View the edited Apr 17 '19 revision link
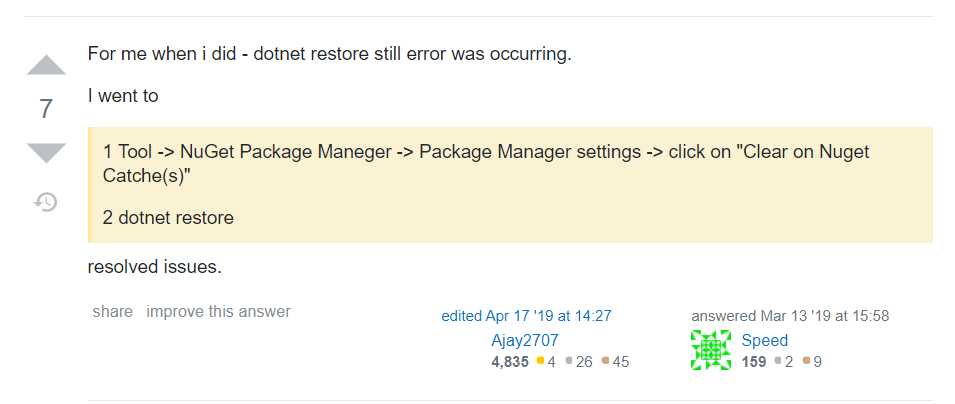The image size is (955, 404). [x=526, y=316]
